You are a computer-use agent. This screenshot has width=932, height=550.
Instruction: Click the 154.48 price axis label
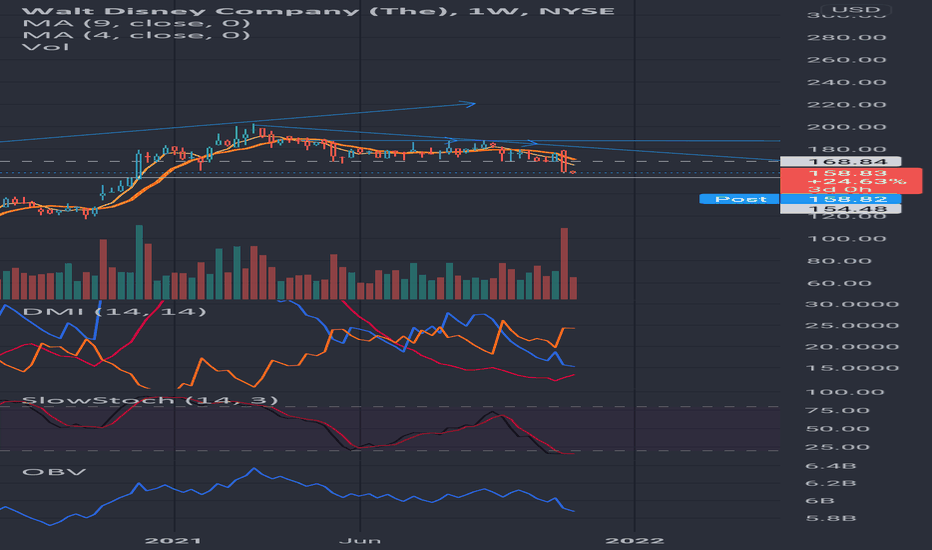[840, 209]
